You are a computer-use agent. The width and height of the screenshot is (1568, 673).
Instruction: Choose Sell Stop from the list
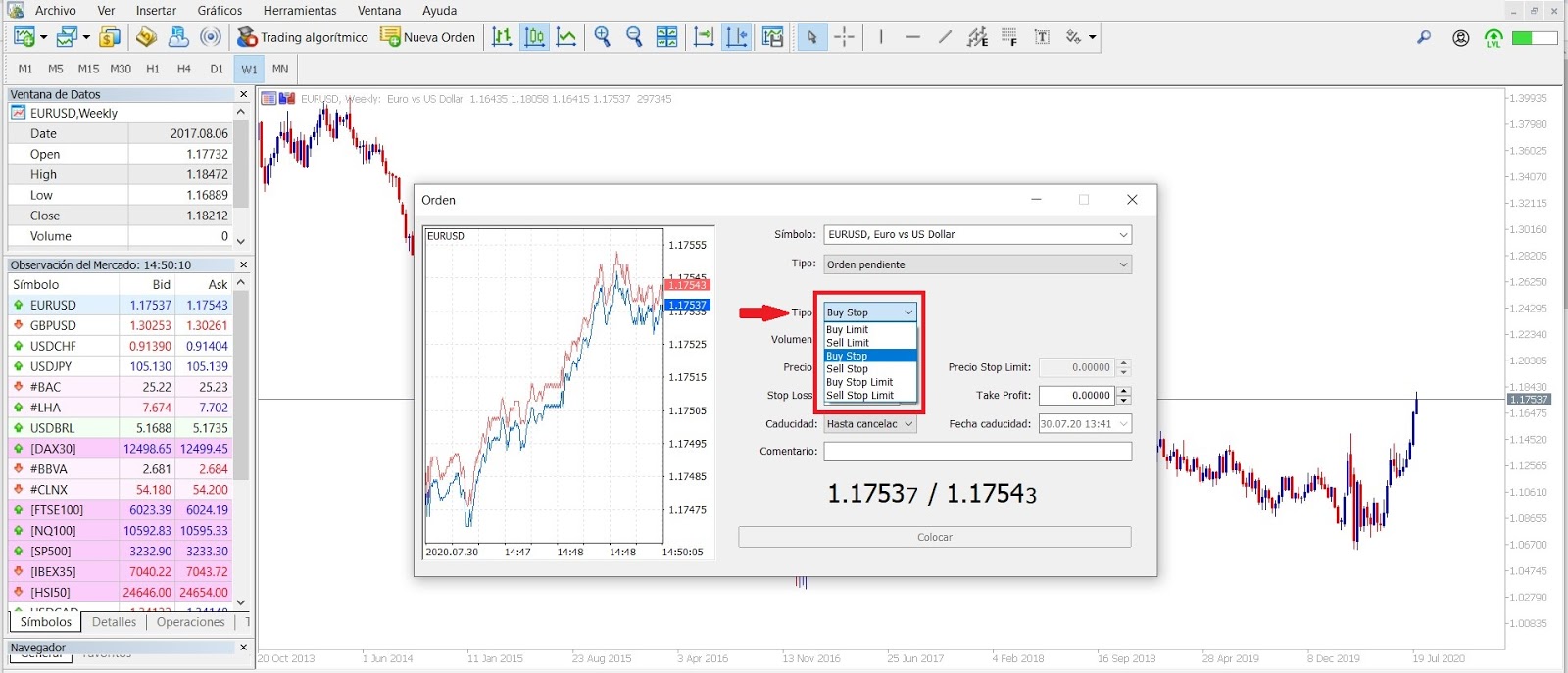tap(870, 369)
